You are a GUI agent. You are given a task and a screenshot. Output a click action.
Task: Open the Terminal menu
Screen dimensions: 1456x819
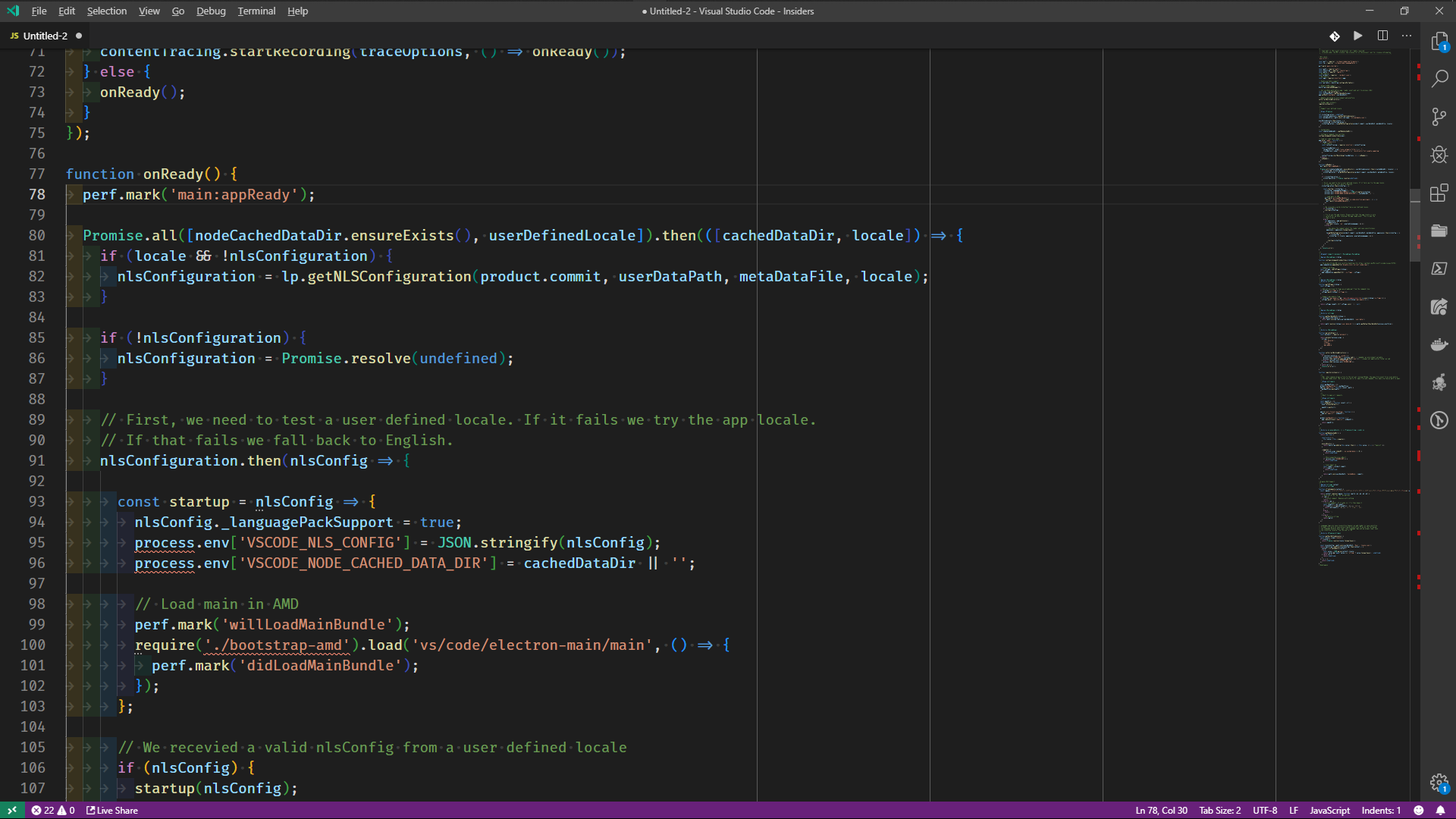pyautogui.click(x=256, y=11)
